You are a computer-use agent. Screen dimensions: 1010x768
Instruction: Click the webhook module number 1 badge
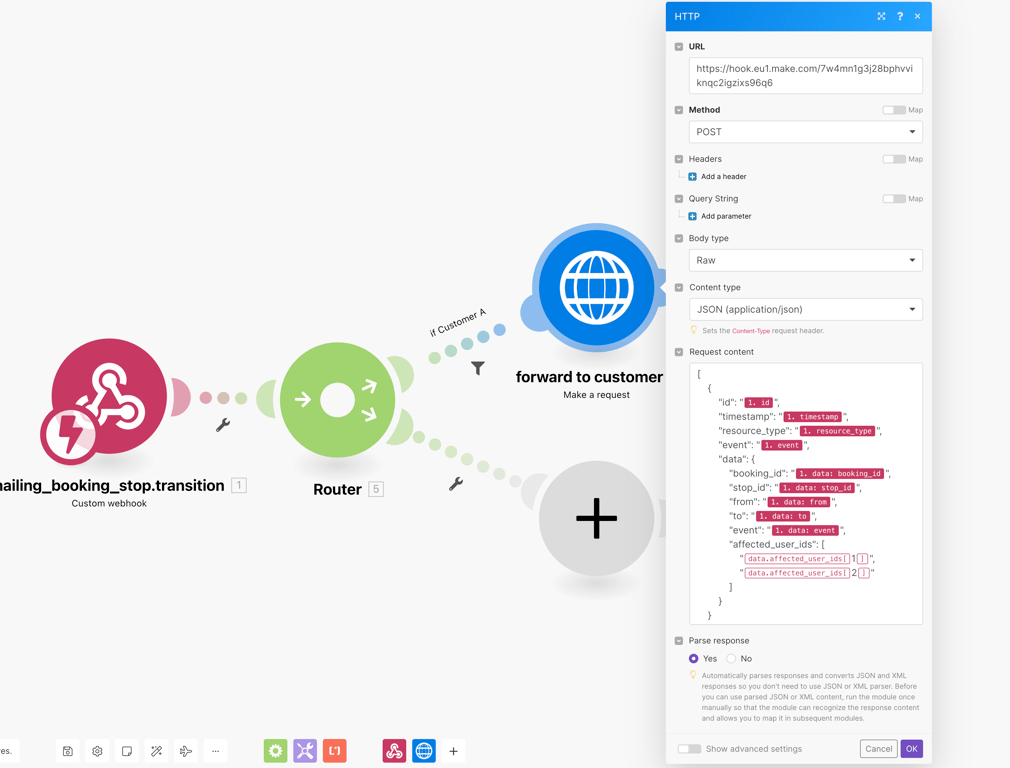click(x=239, y=485)
